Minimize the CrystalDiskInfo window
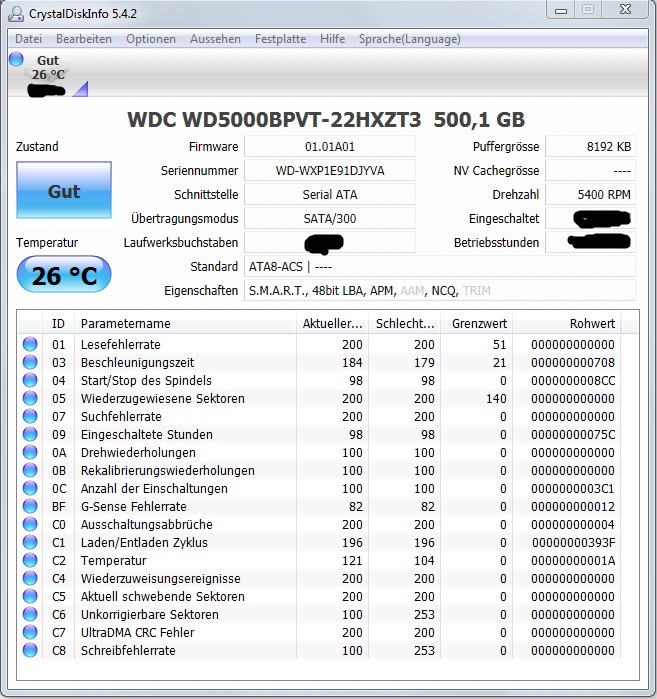Image resolution: width=657 pixels, height=699 pixels. click(561, 10)
